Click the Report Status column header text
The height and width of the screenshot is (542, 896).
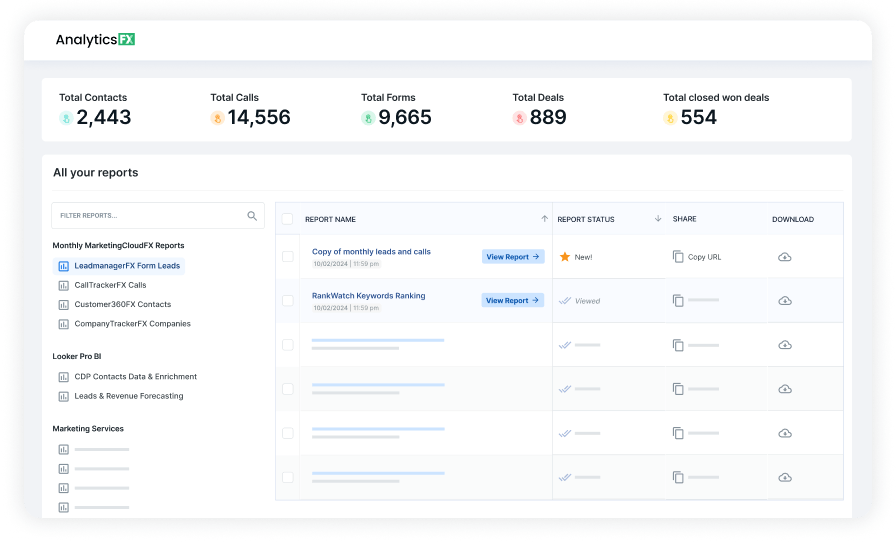click(586, 219)
